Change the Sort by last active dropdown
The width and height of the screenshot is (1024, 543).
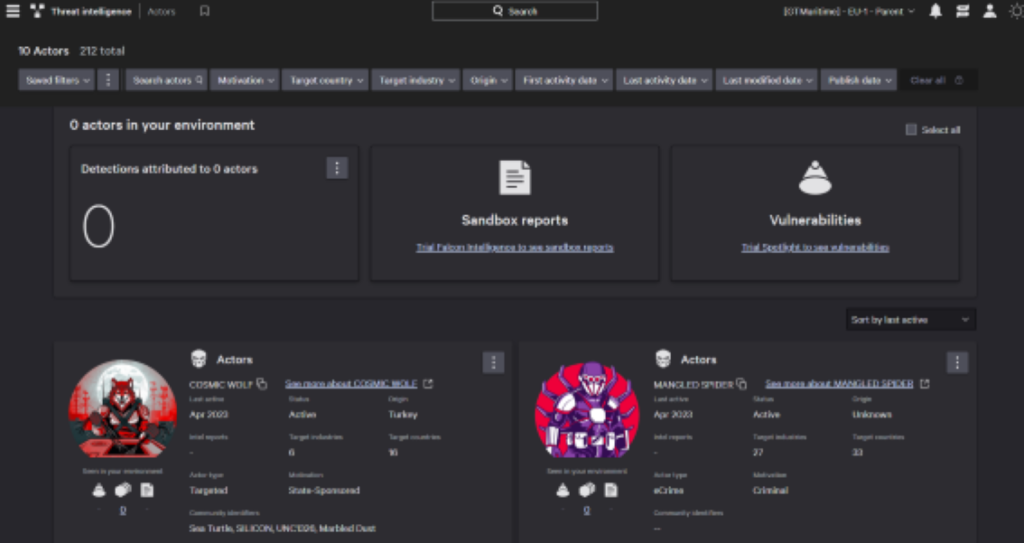pyautogui.click(x=910, y=320)
